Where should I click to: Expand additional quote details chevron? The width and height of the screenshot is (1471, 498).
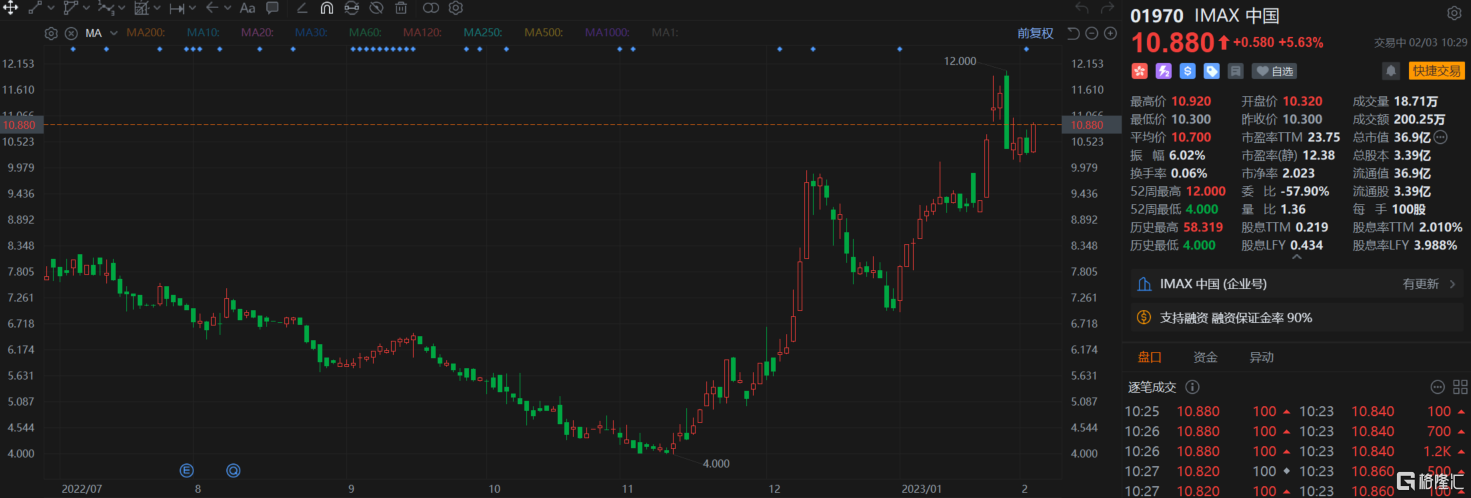pos(1295,259)
